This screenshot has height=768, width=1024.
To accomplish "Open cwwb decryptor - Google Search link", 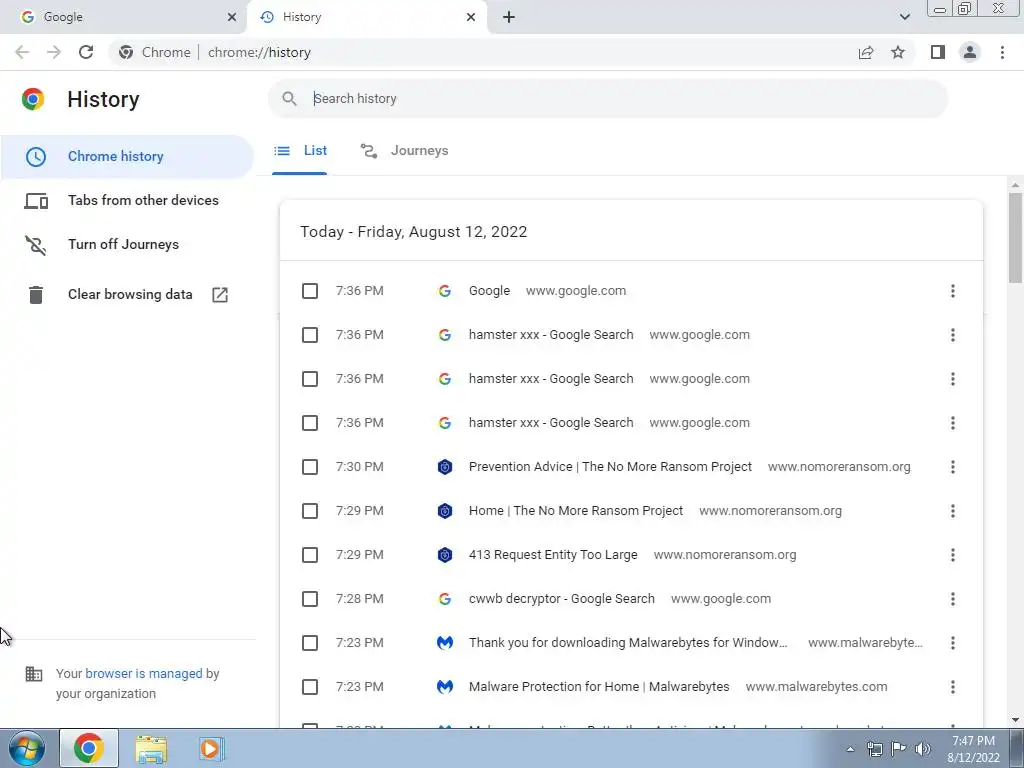I will 562,599.
